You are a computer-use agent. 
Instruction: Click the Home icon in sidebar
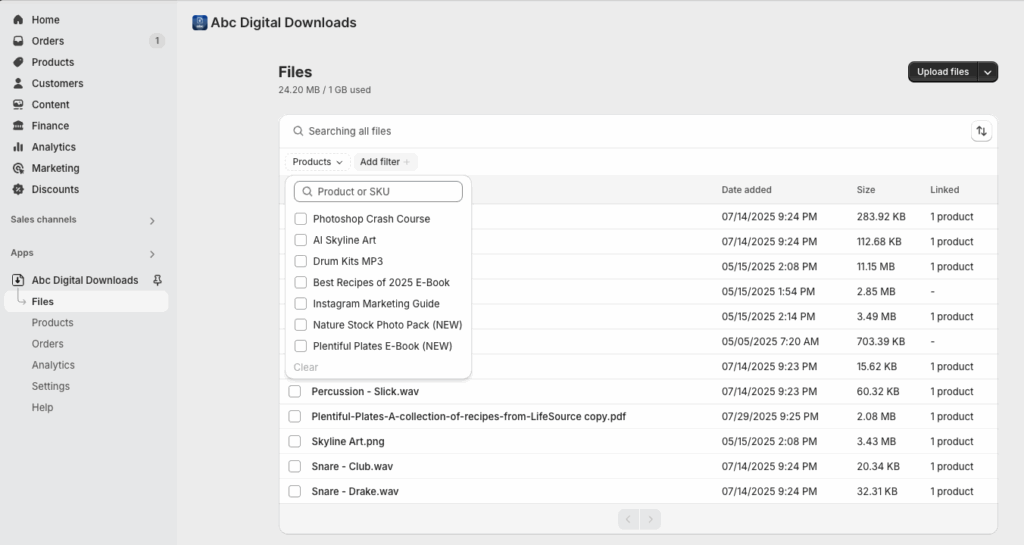18,20
